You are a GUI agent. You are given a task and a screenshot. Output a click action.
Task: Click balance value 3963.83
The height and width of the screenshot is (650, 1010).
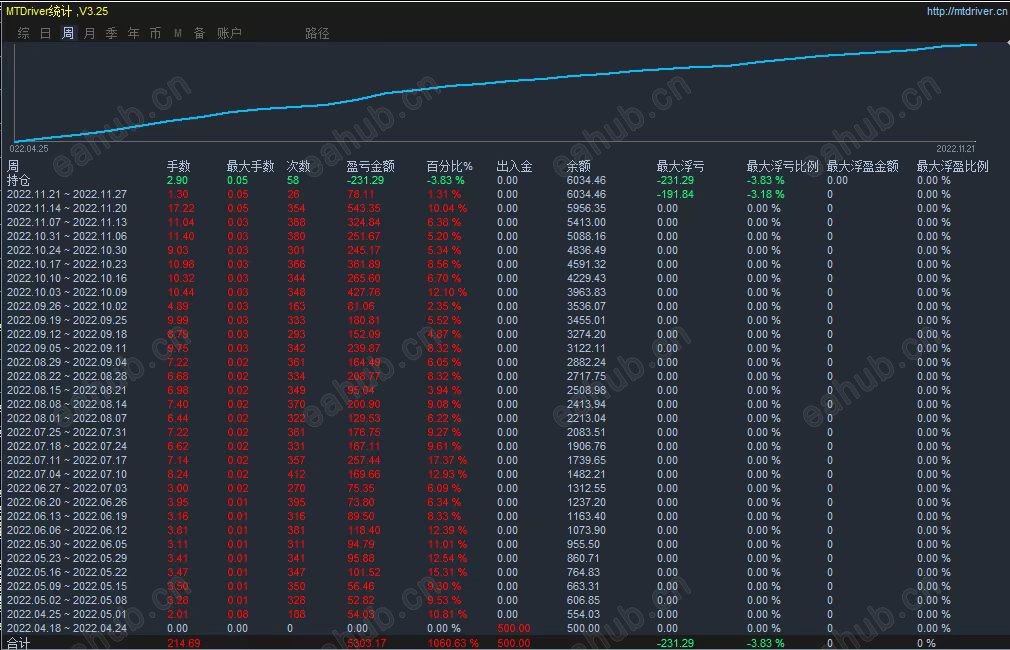(x=586, y=292)
